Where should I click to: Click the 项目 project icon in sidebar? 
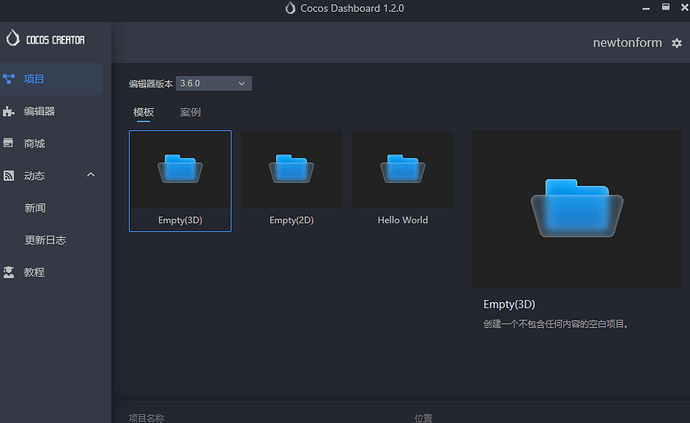9,79
